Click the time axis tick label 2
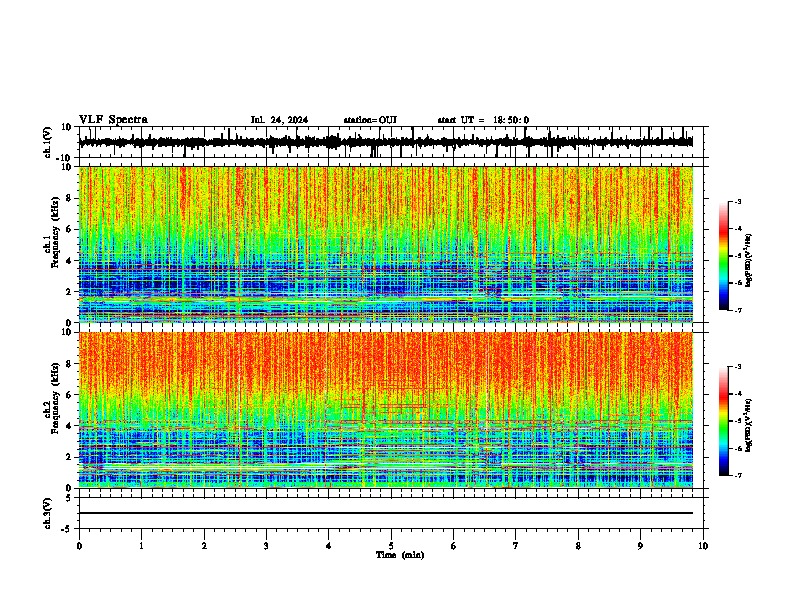The image size is (792, 612). pyautogui.click(x=204, y=546)
